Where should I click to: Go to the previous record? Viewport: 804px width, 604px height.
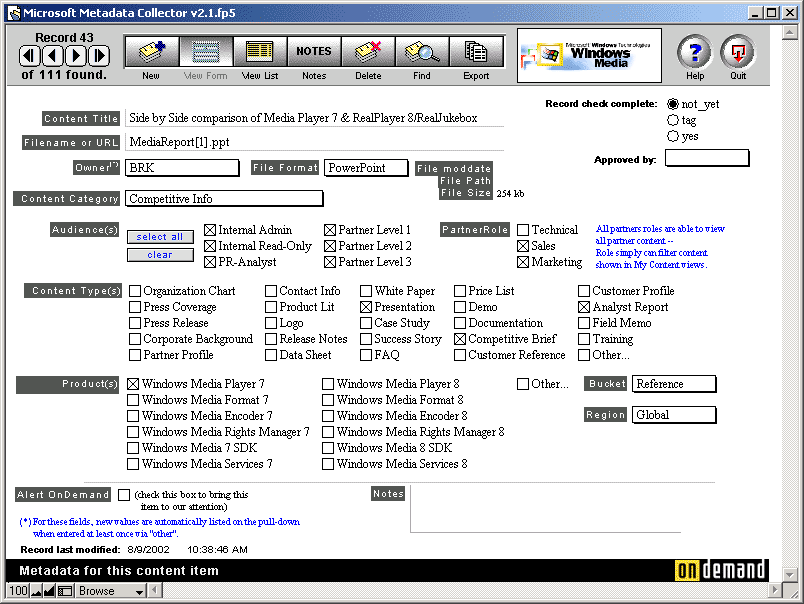click(x=52, y=55)
